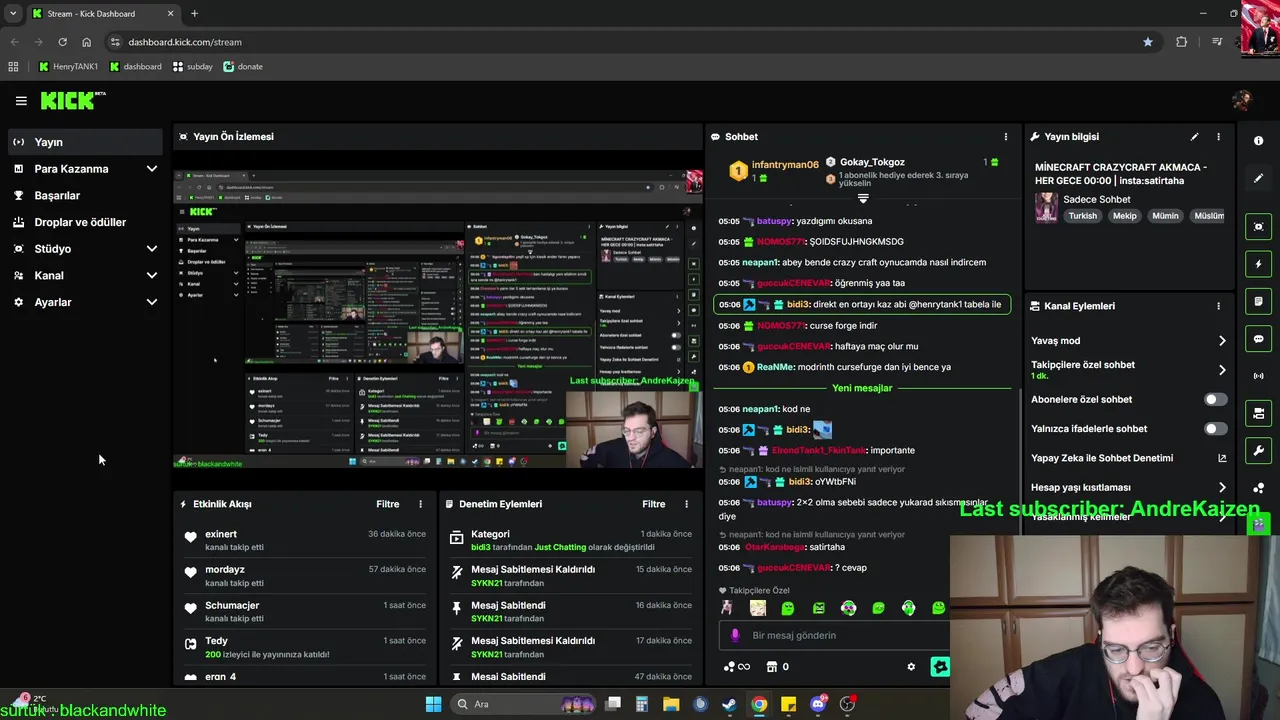Open Başarılar in the sidebar
This screenshot has width=1280, height=720.
[x=85, y=195]
